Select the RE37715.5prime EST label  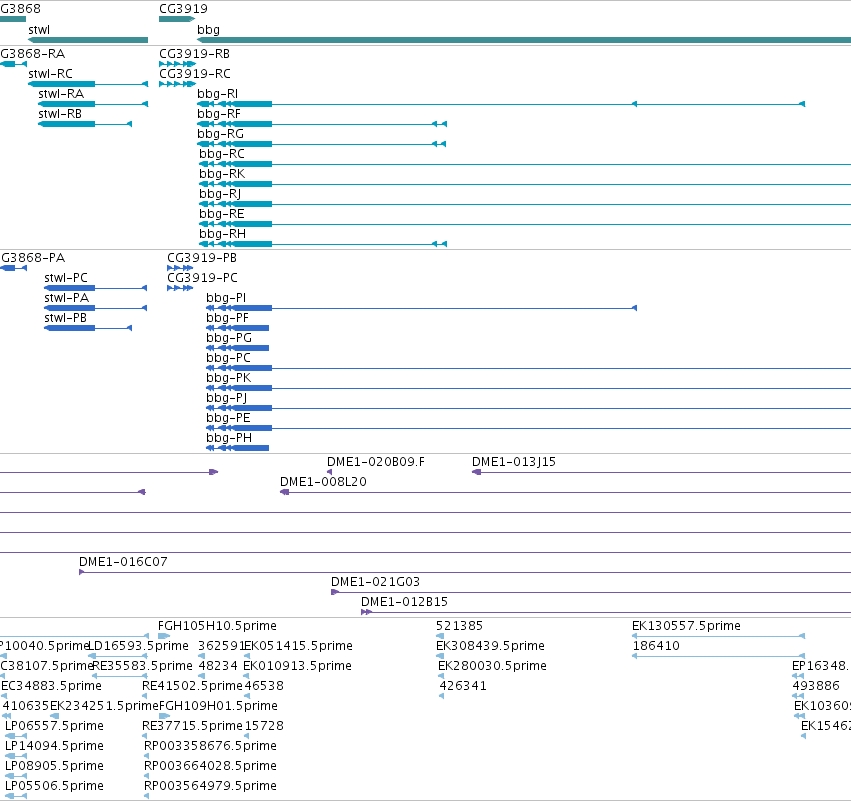coord(192,726)
